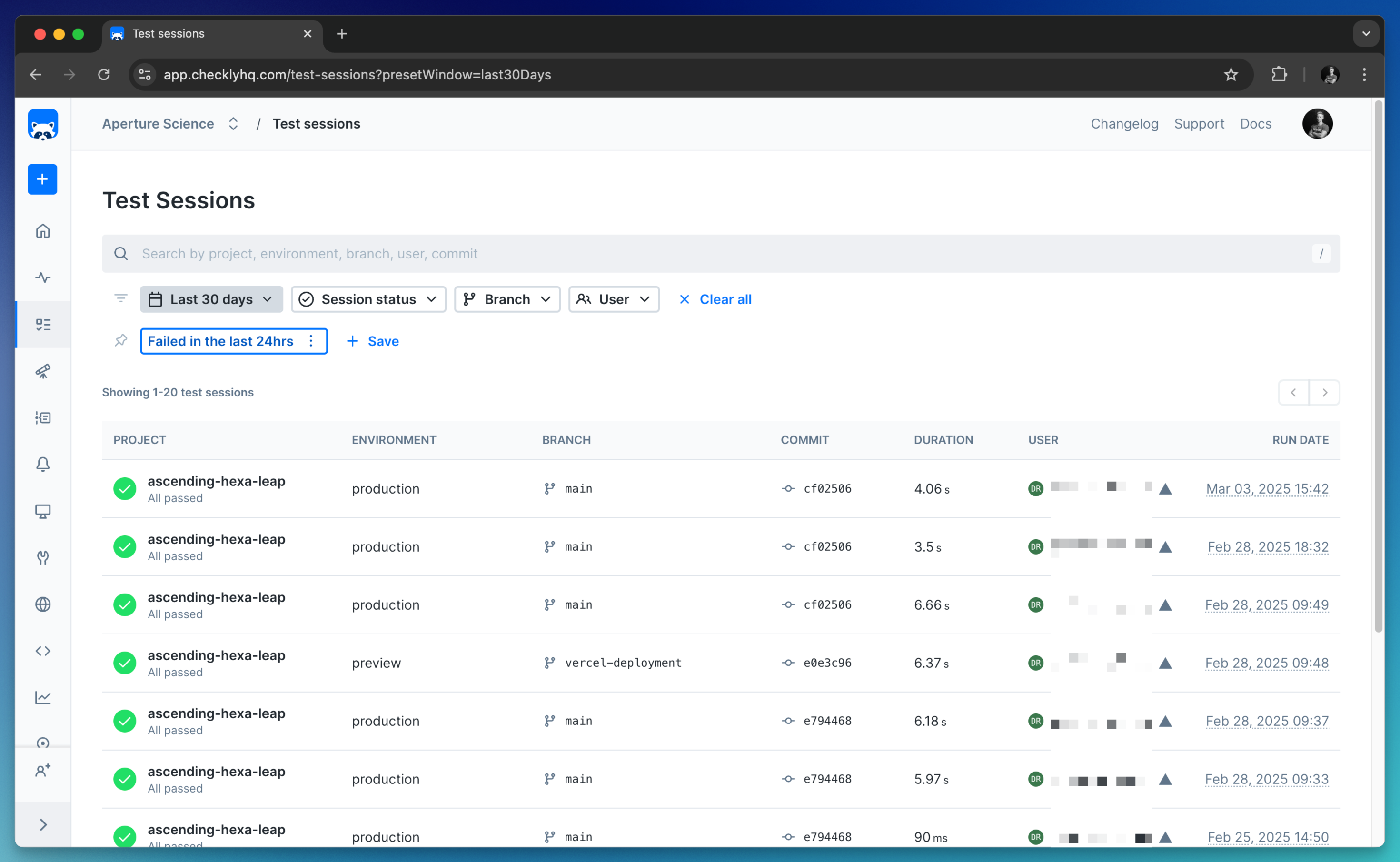Click the Clear all filters link
The width and height of the screenshot is (1400, 862).
(x=715, y=299)
